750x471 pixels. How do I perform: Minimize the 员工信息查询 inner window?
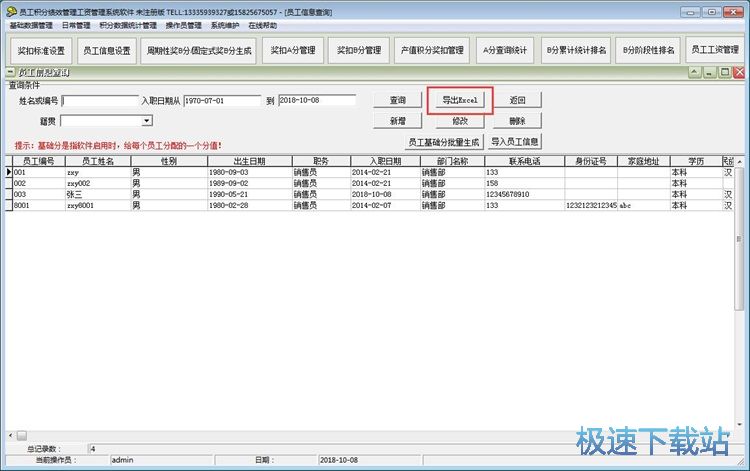click(709, 72)
